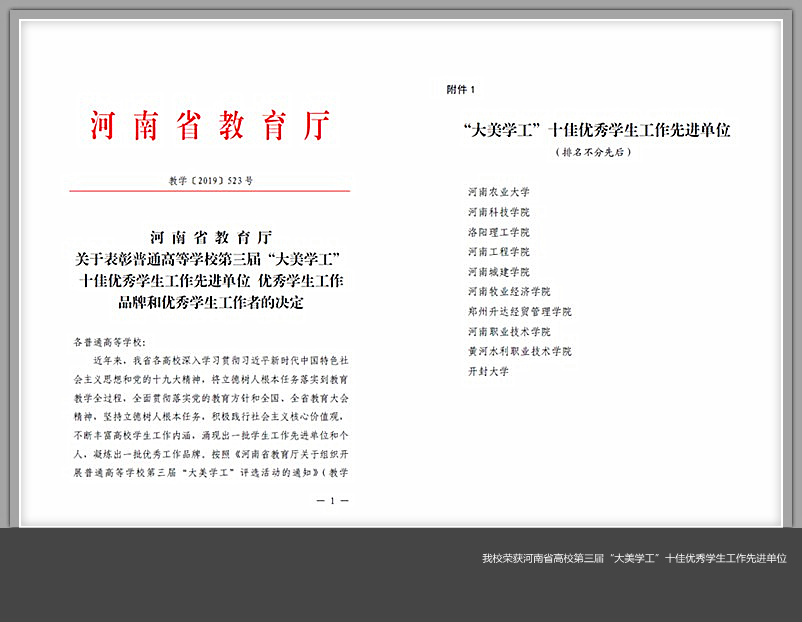
Task: Select 河南科技学院 in the list
Action: pyautogui.click(x=499, y=212)
